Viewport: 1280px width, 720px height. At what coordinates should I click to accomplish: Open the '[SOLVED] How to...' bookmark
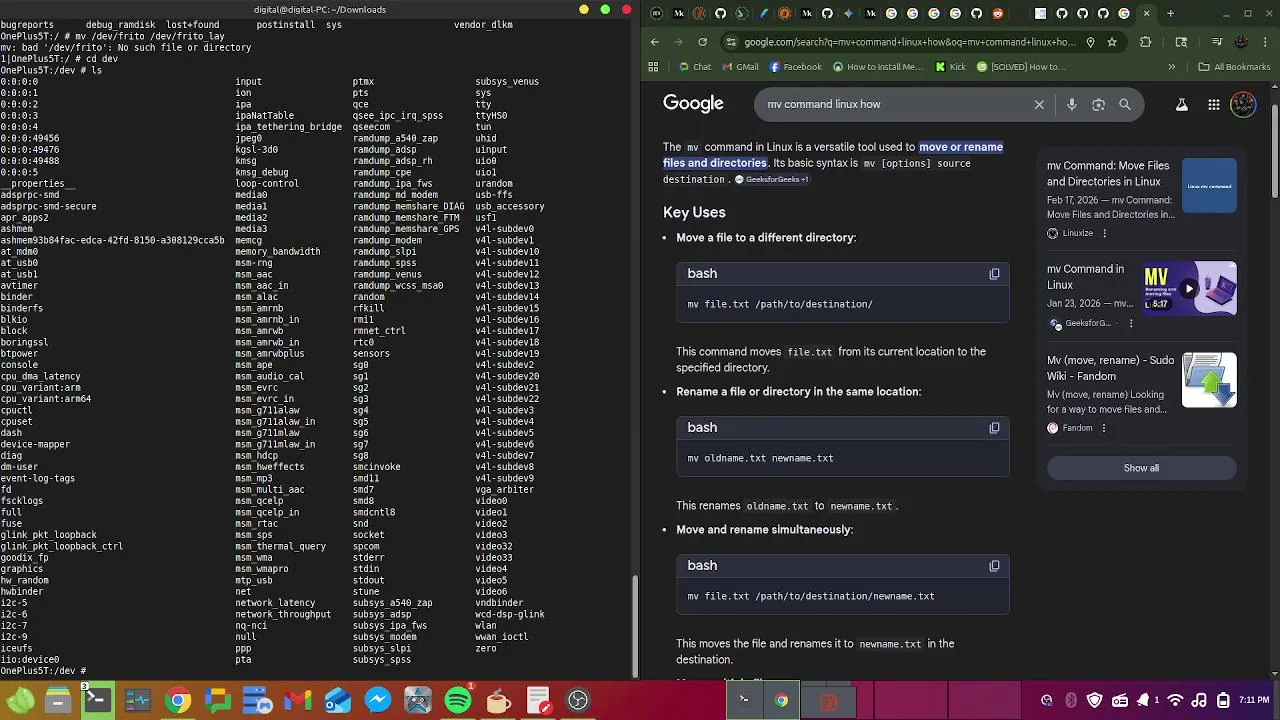pos(1021,67)
